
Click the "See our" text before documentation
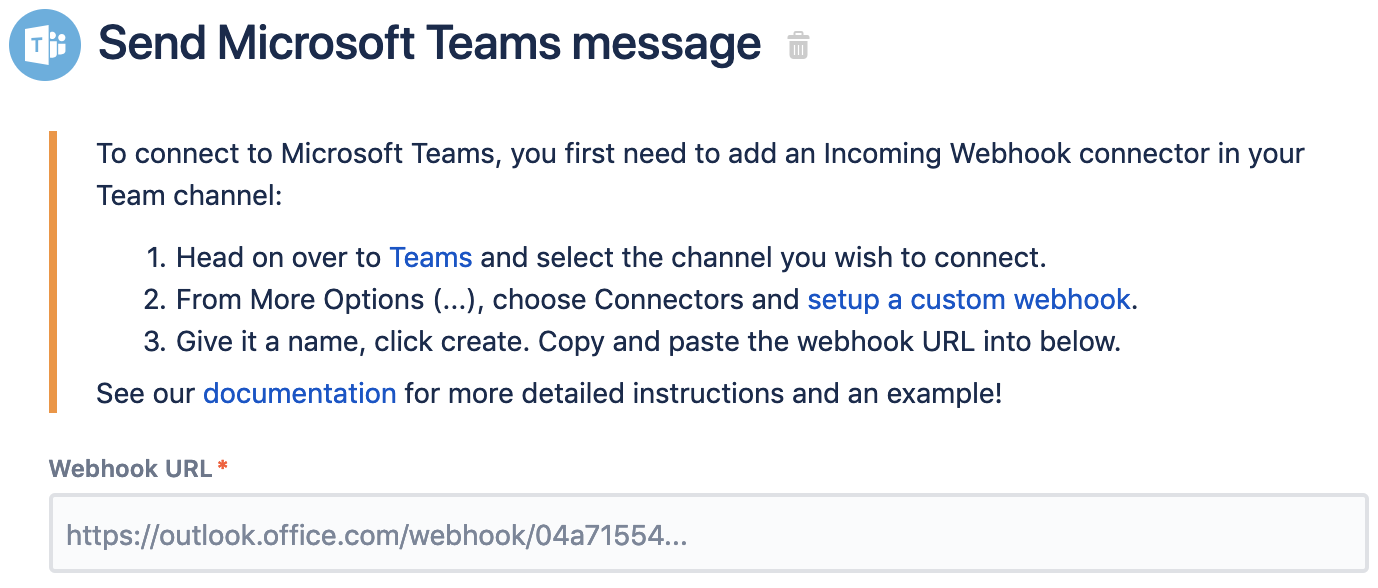point(146,393)
